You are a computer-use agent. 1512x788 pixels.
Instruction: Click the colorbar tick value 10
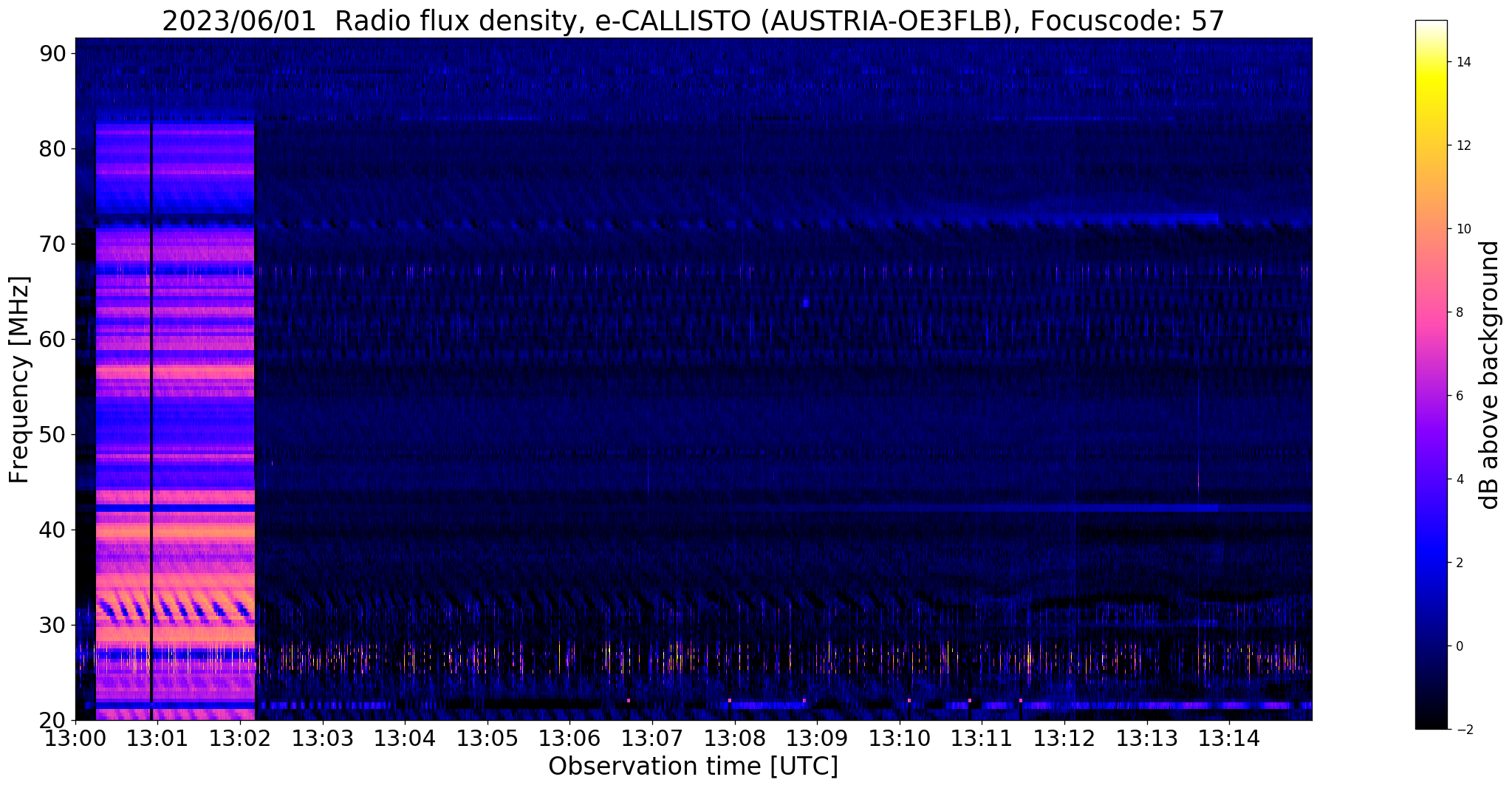pos(1462,229)
